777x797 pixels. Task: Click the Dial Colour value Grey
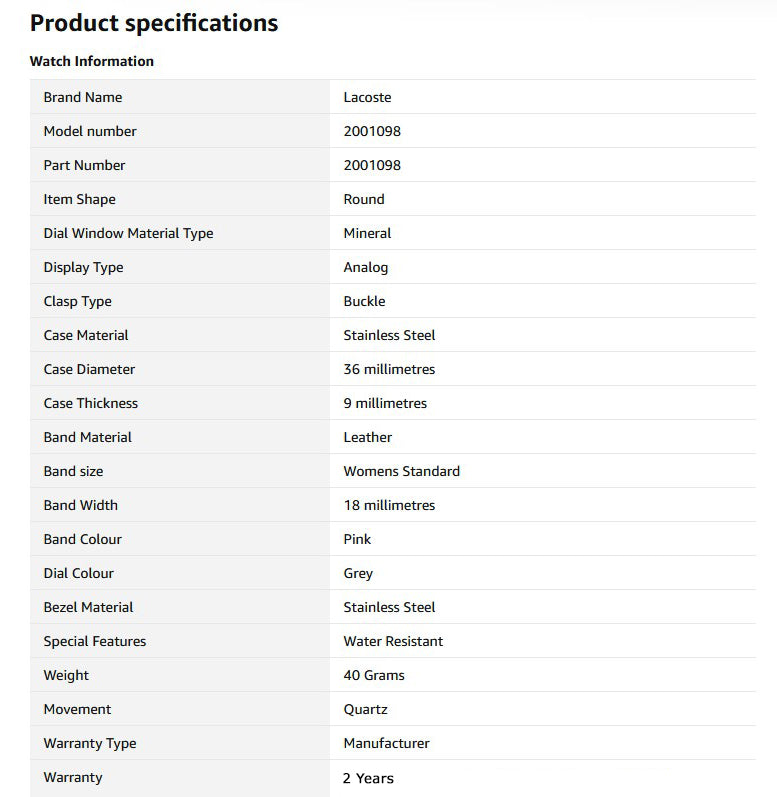(x=358, y=573)
